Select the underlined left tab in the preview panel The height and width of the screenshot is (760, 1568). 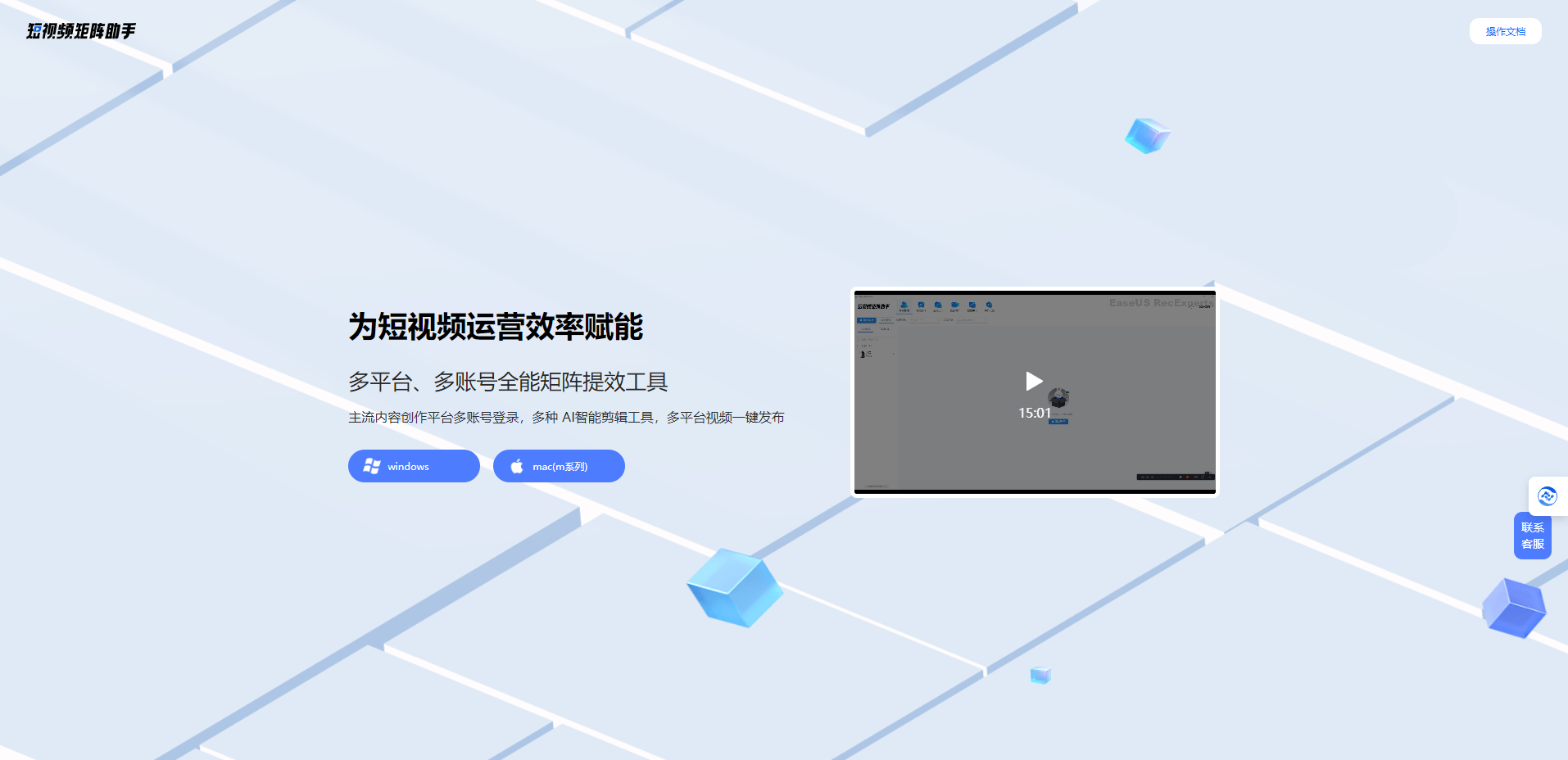pos(866,329)
